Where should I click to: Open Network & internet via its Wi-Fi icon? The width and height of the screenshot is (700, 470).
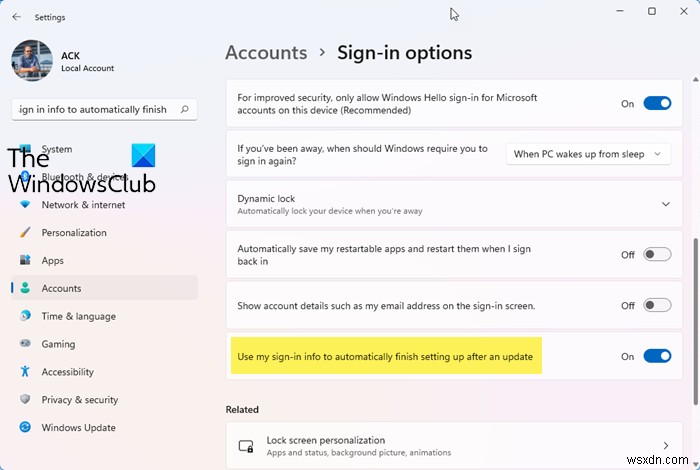pos(25,204)
